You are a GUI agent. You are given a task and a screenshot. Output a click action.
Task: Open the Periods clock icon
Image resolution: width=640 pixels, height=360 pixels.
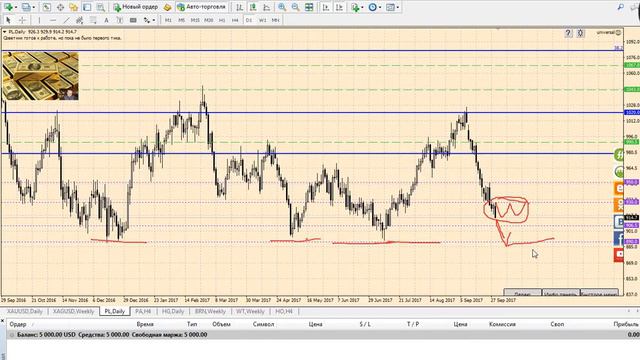click(x=372, y=7)
